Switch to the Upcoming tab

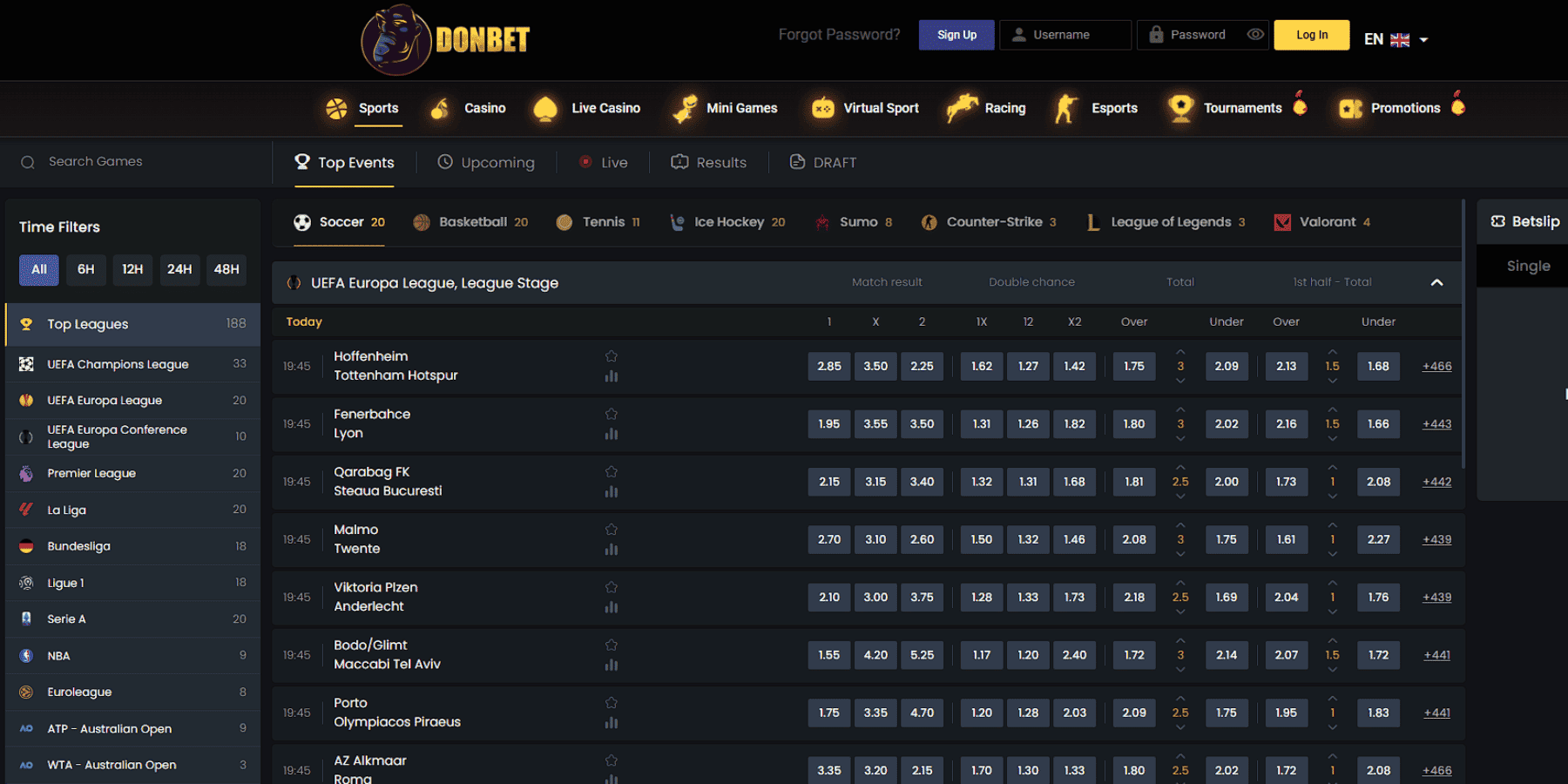click(486, 163)
